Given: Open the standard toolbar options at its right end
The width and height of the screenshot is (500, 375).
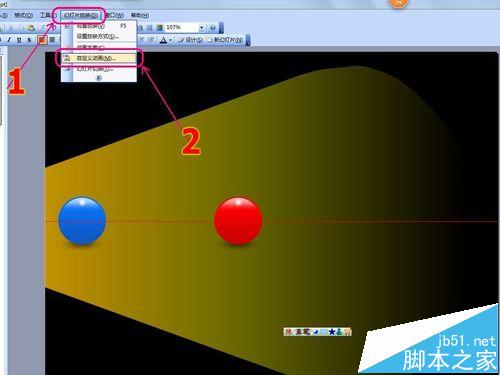Looking at the screenshot, I should 221,27.
